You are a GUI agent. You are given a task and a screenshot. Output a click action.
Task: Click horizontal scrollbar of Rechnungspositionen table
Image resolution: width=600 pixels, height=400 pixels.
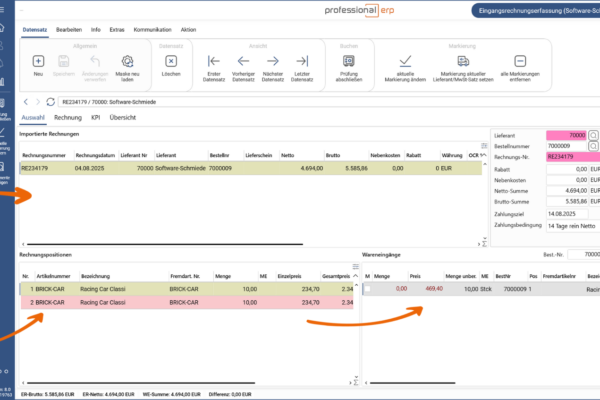point(141,382)
